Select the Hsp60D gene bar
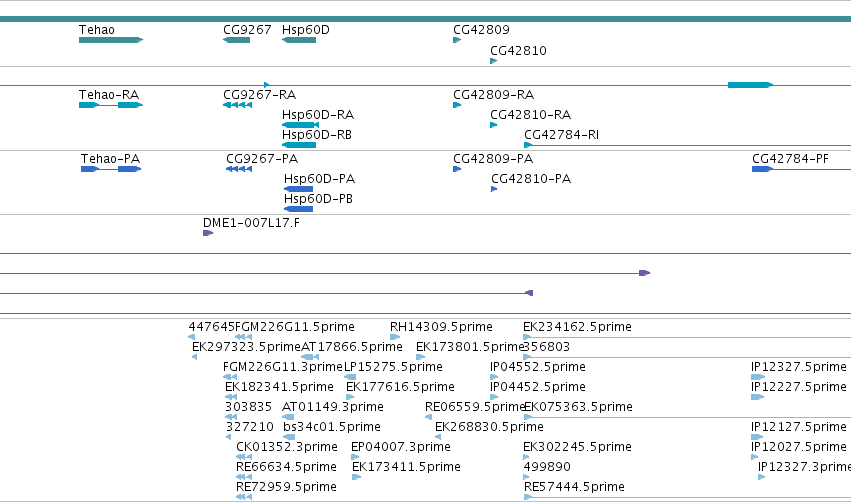This screenshot has width=851, height=502. pos(299,40)
